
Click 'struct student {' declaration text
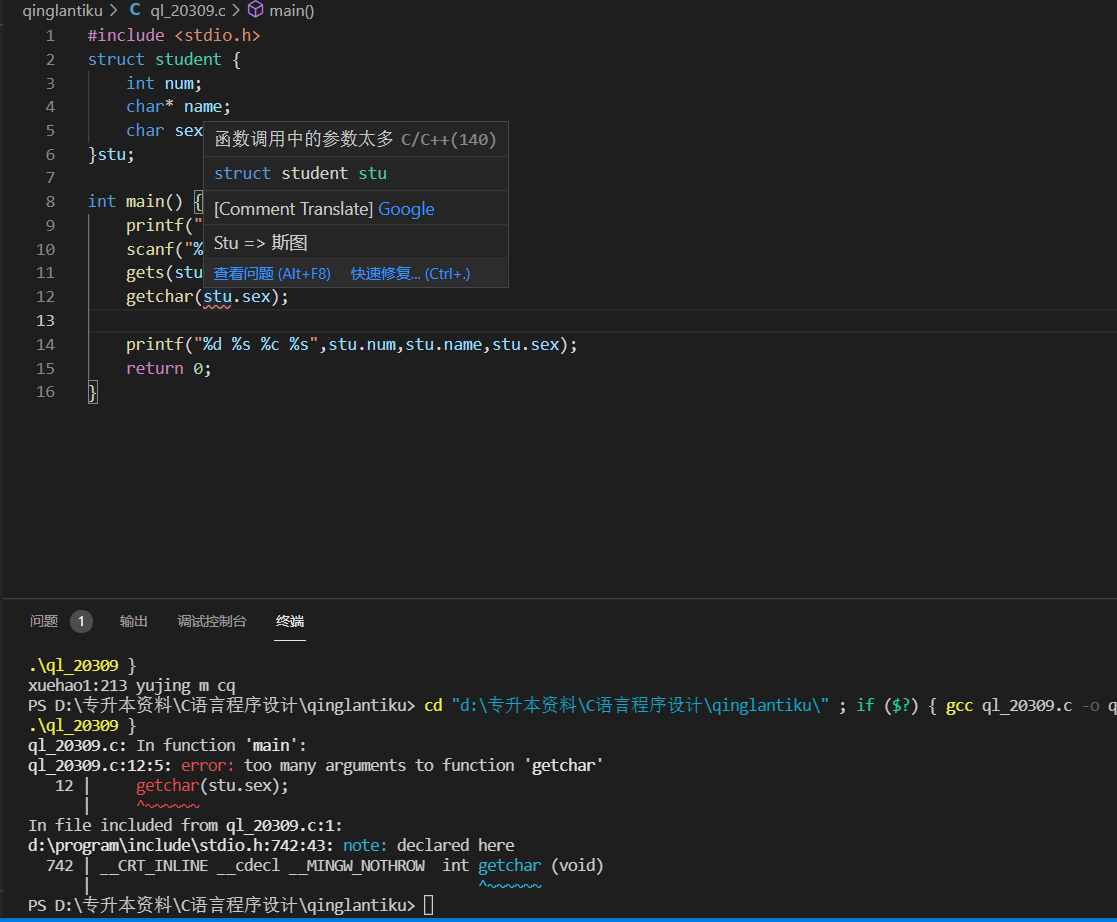tap(164, 60)
